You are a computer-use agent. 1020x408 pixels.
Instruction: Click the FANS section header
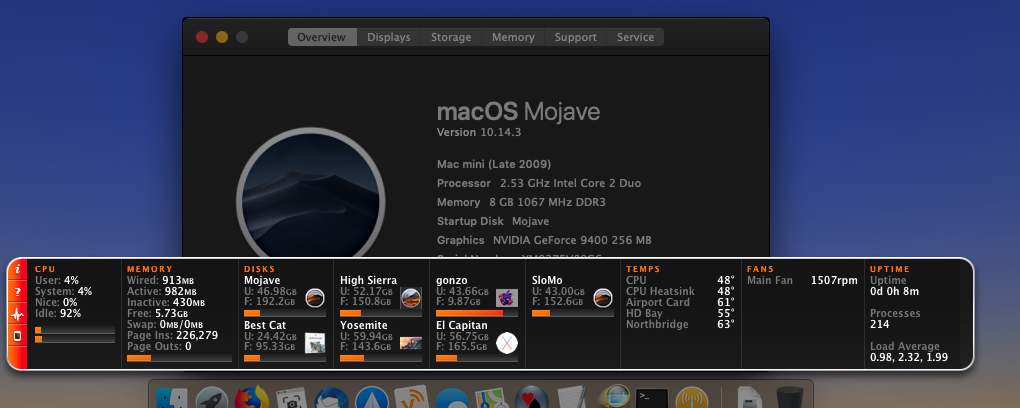click(760, 269)
